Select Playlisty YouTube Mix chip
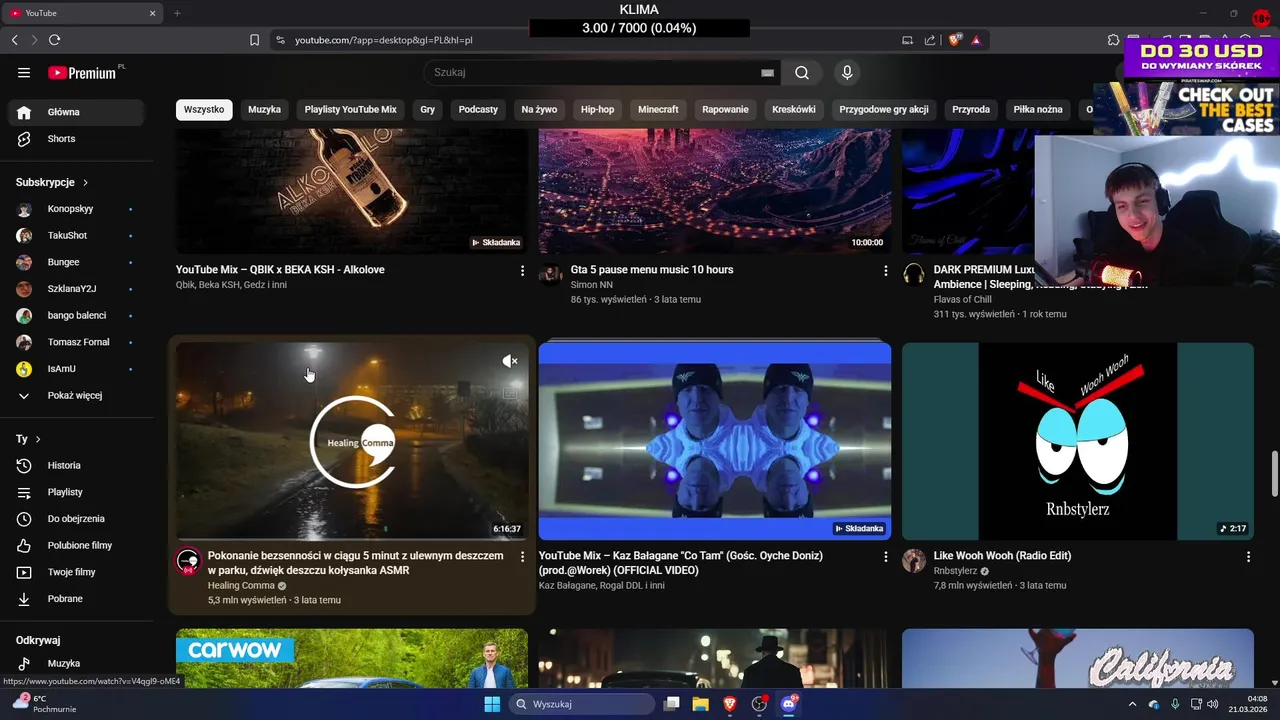 351,109
